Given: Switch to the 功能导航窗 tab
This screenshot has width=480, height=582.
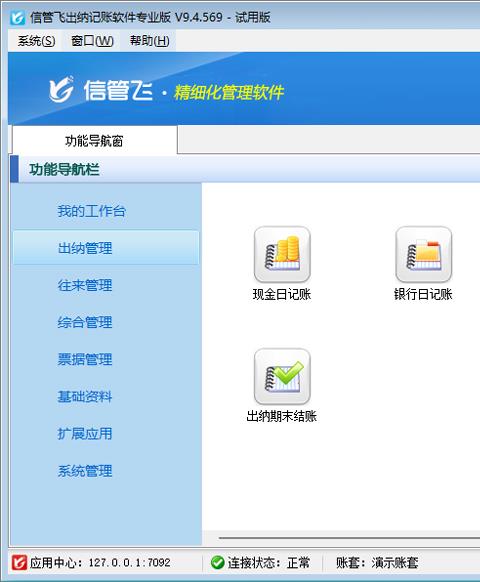Looking at the screenshot, I should point(94,141).
